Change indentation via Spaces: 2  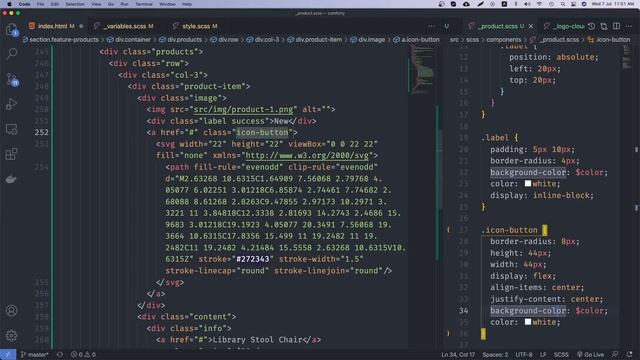tap(495, 354)
